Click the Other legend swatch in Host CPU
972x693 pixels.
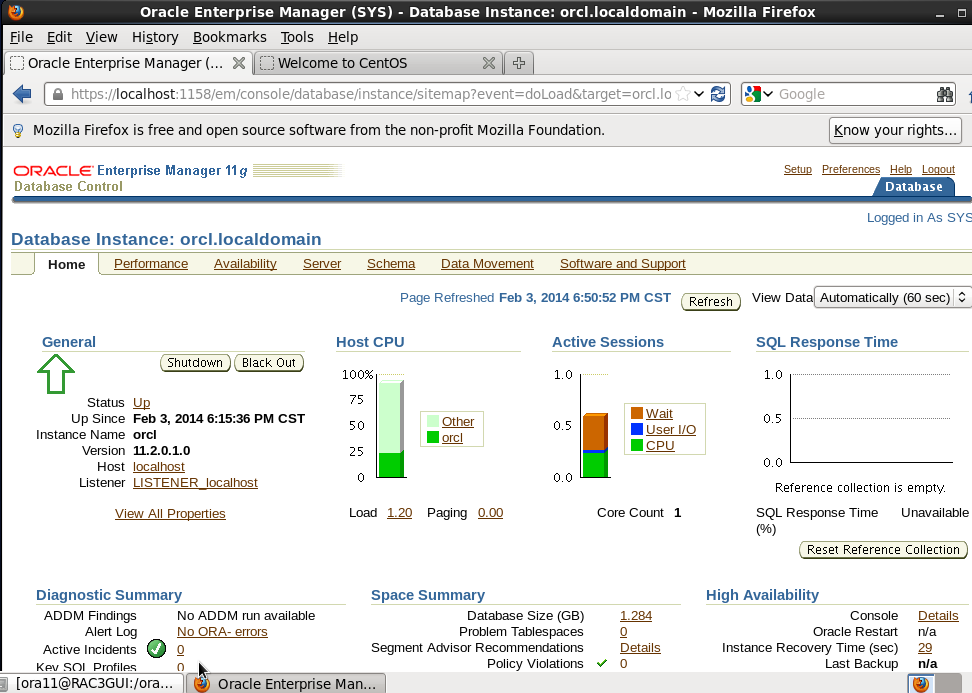point(433,422)
